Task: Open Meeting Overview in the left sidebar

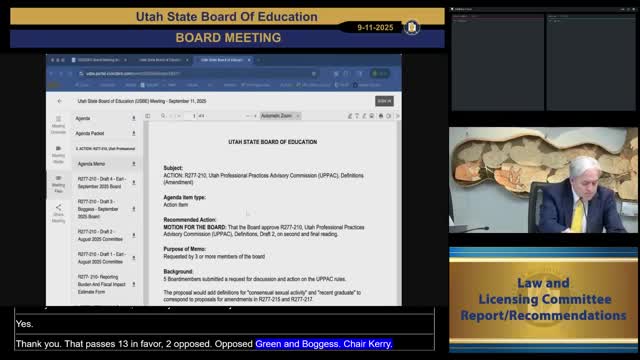Action: click(x=58, y=124)
